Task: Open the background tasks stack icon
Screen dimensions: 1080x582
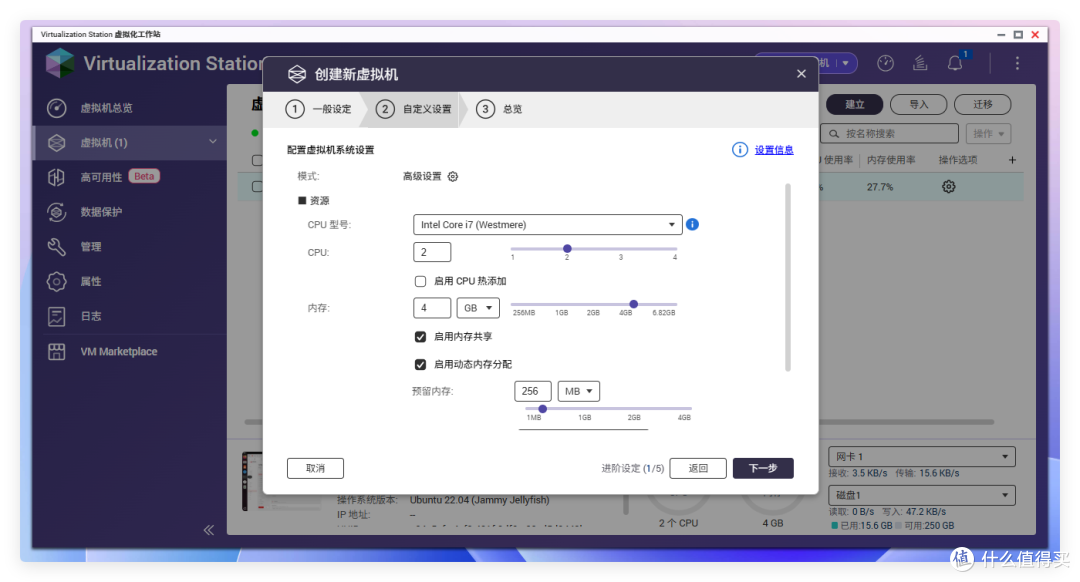Action: tap(920, 63)
